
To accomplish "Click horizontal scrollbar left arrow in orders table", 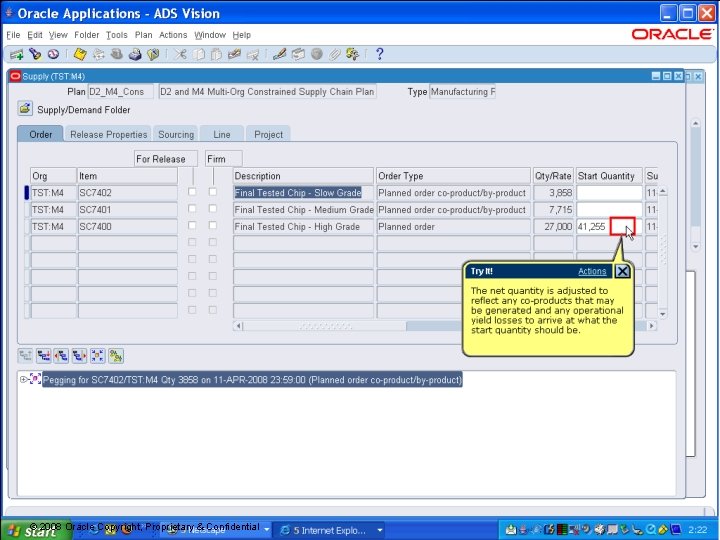I will [238, 326].
